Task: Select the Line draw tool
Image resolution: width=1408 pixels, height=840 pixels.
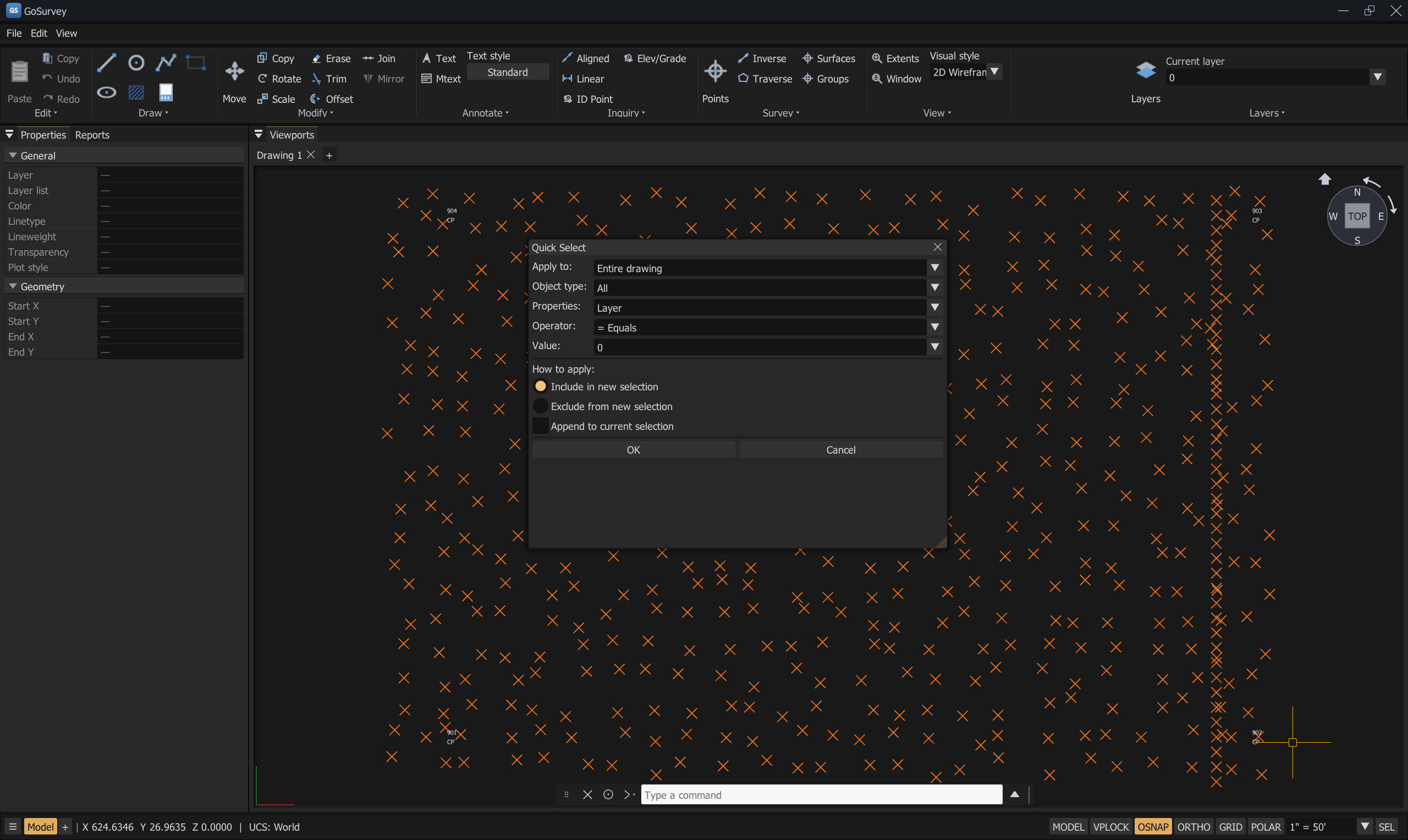Action: 107,62
